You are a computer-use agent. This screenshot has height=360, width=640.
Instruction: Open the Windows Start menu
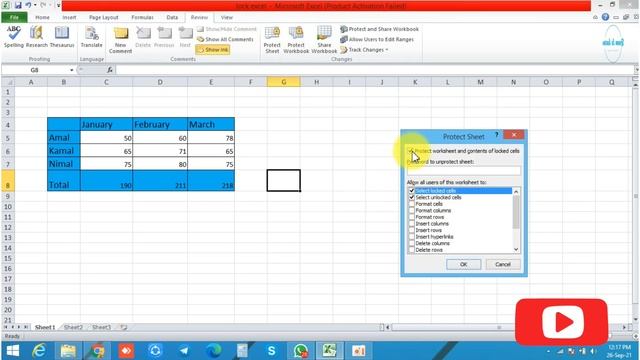click(13, 351)
